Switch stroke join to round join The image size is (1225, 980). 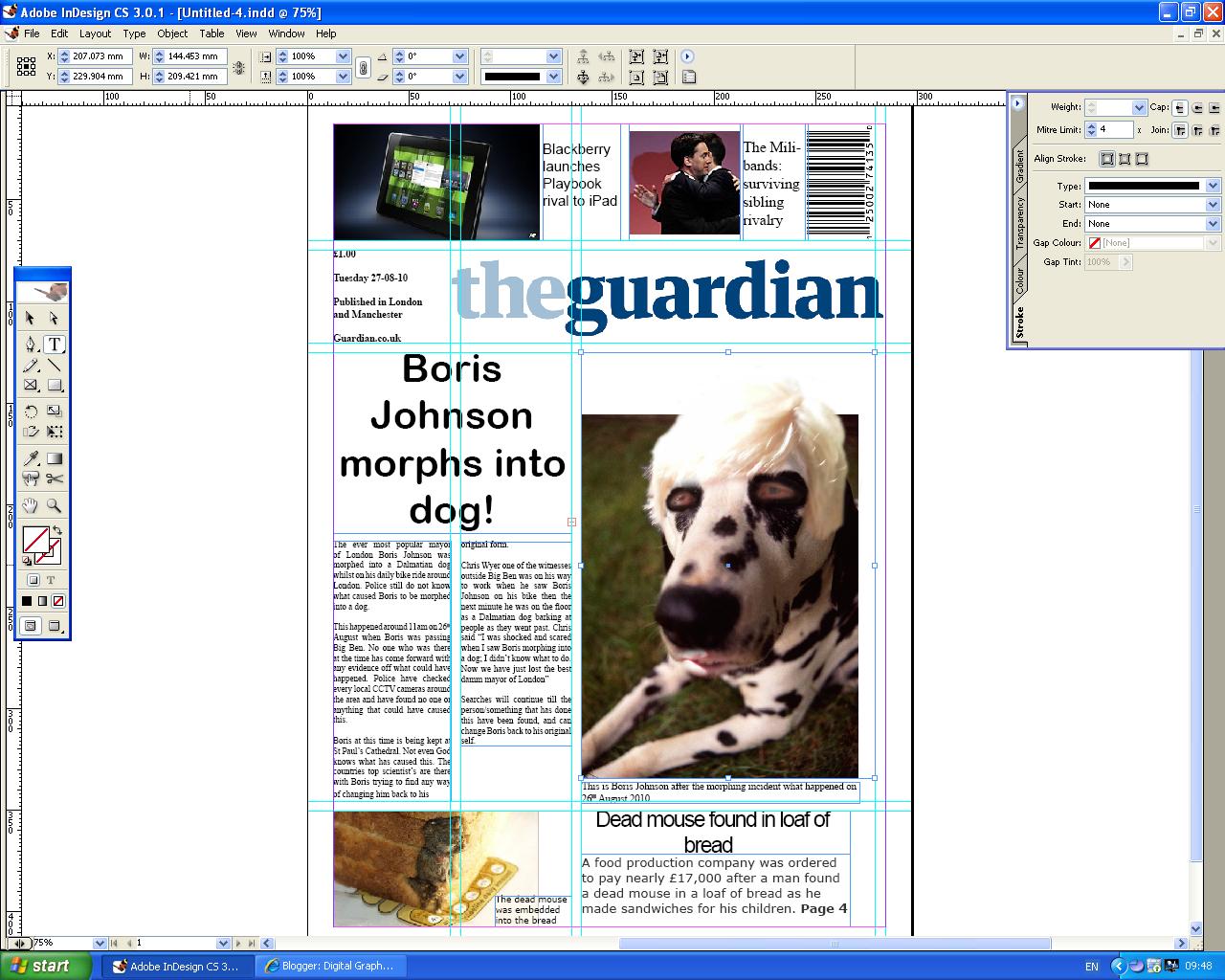1196,130
